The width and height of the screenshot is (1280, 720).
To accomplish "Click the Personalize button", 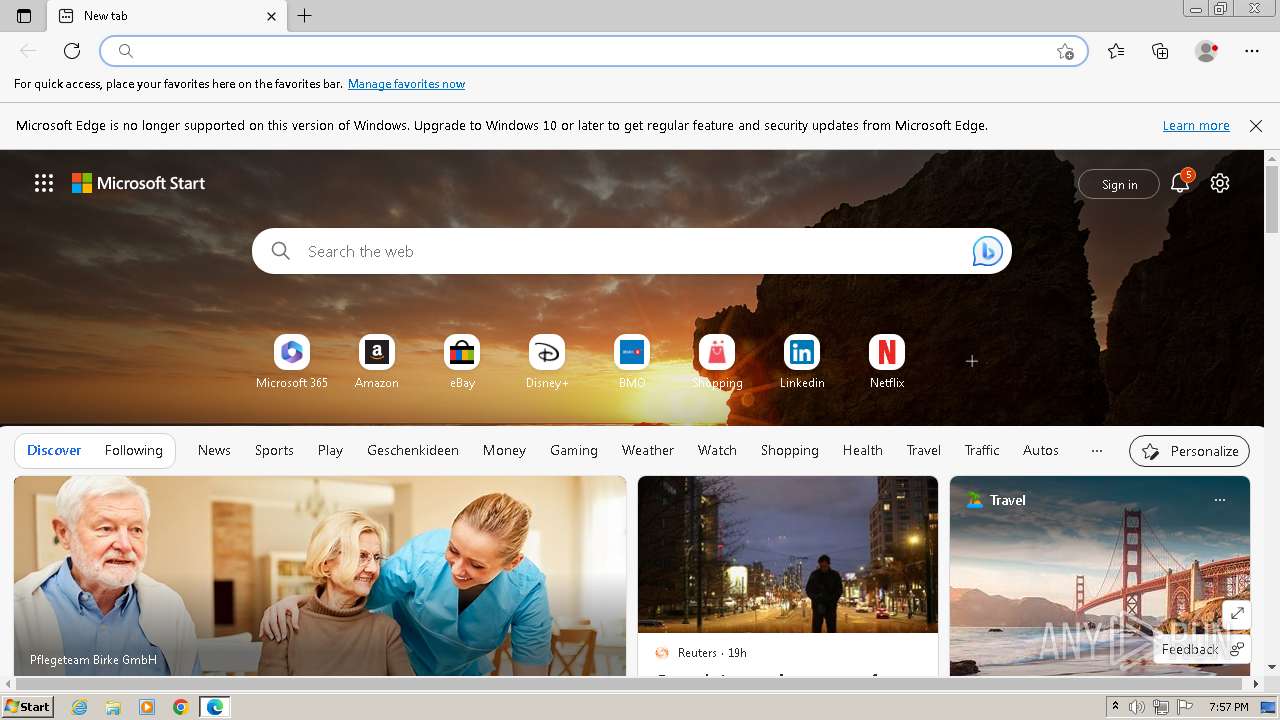I will tap(1190, 451).
